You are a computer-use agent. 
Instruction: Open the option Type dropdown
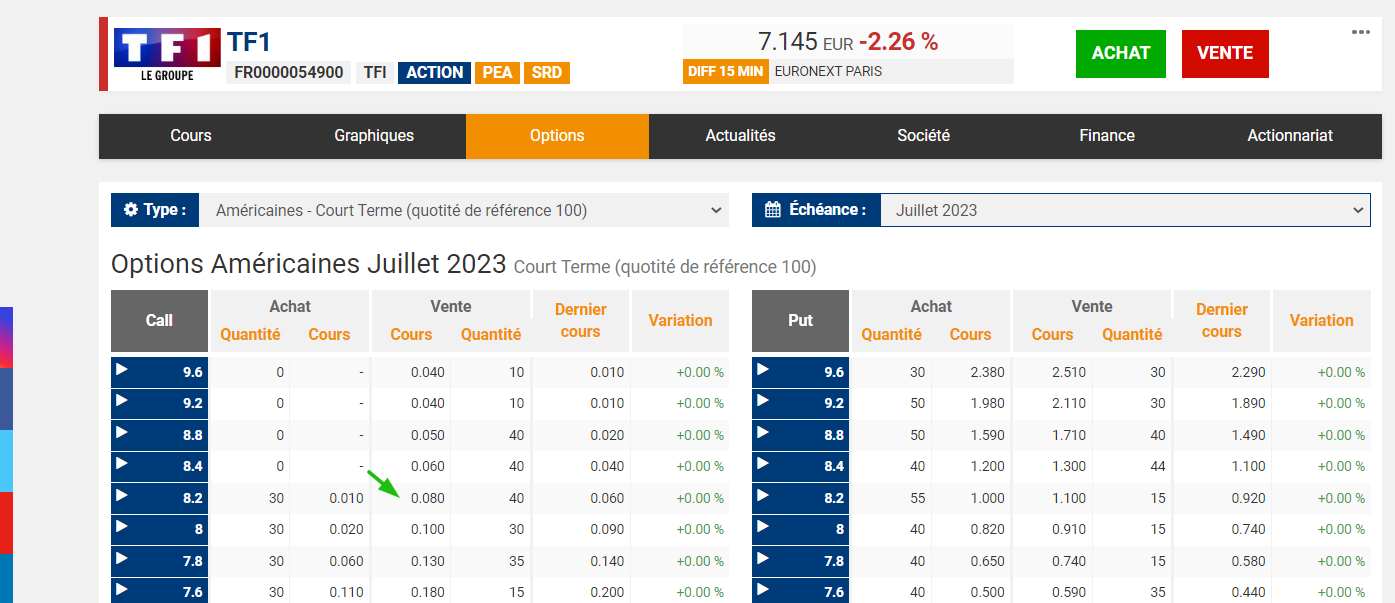click(x=464, y=210)
